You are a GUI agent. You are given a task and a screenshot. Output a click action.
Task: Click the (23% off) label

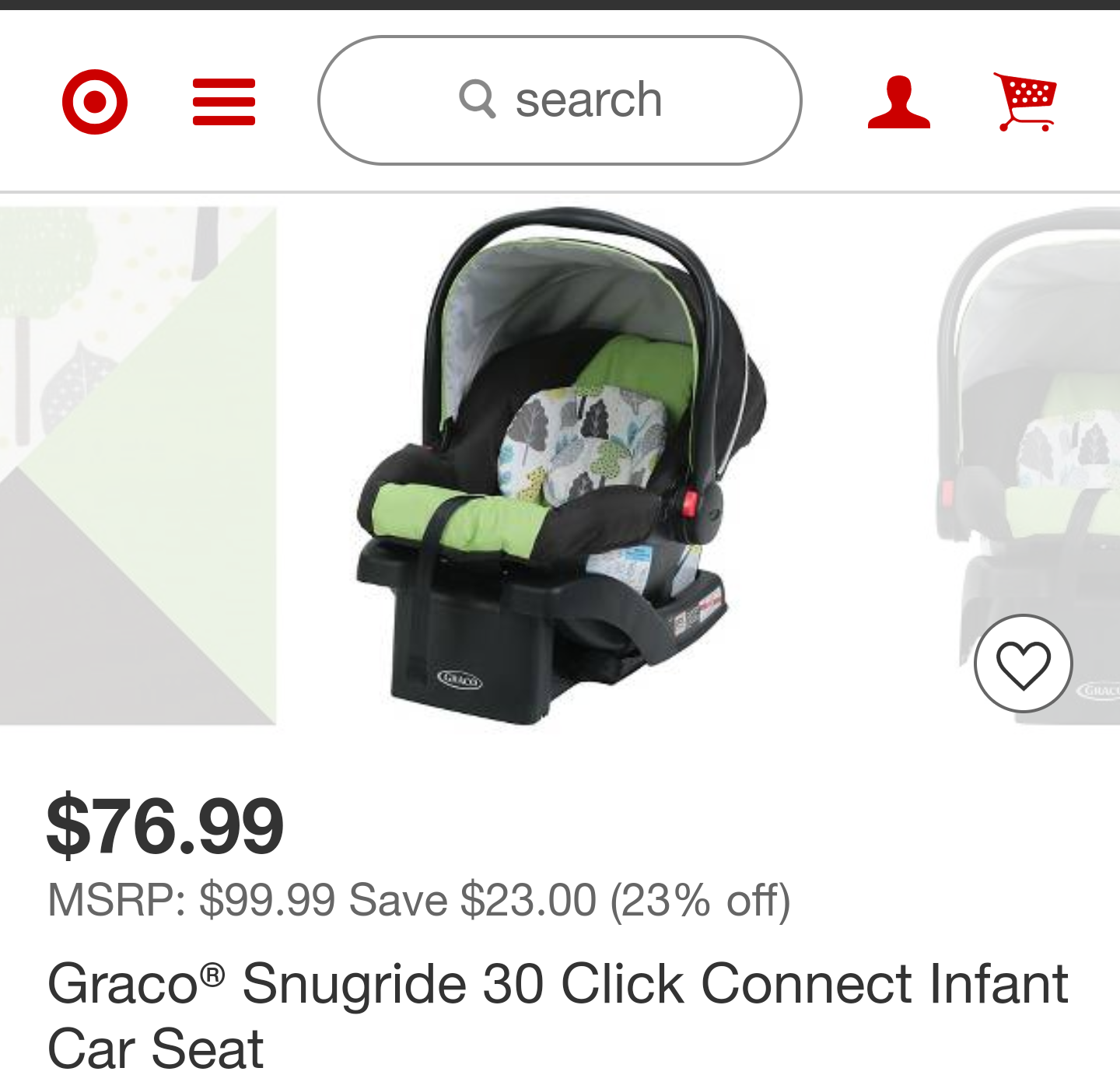click(700, 900)
